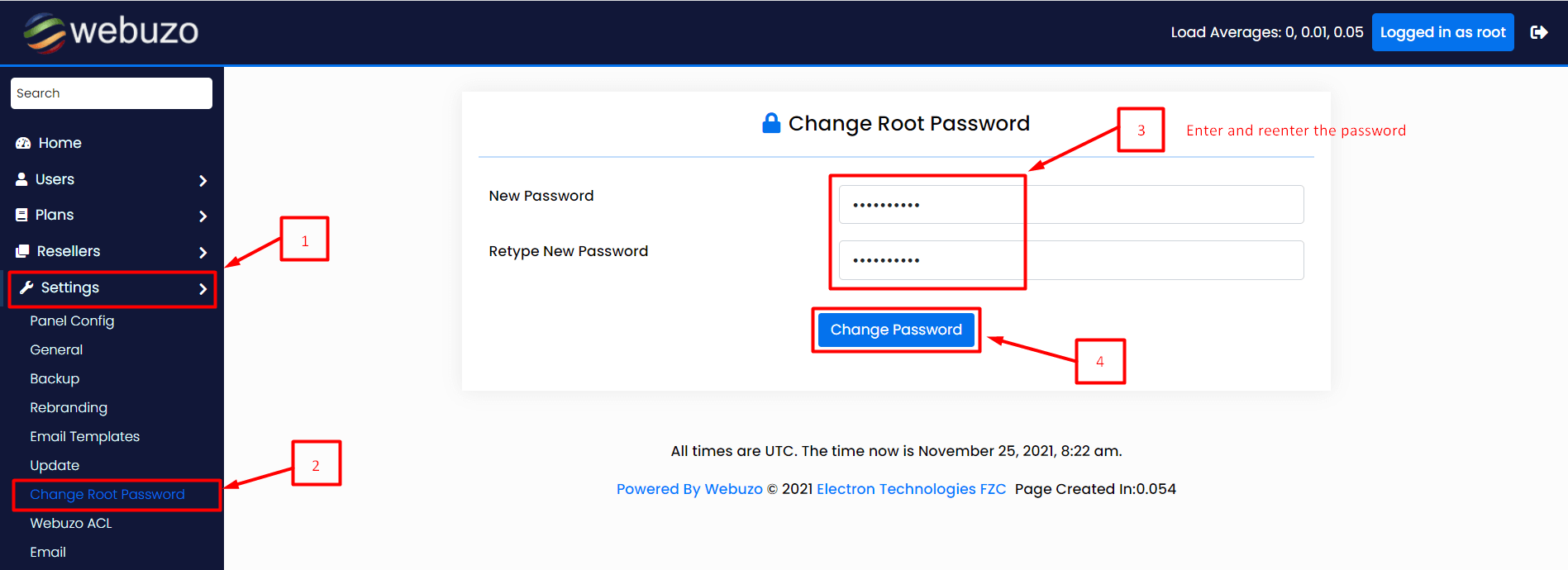Click the Change Password button
1568x570 pixels.
pos(895,329)
